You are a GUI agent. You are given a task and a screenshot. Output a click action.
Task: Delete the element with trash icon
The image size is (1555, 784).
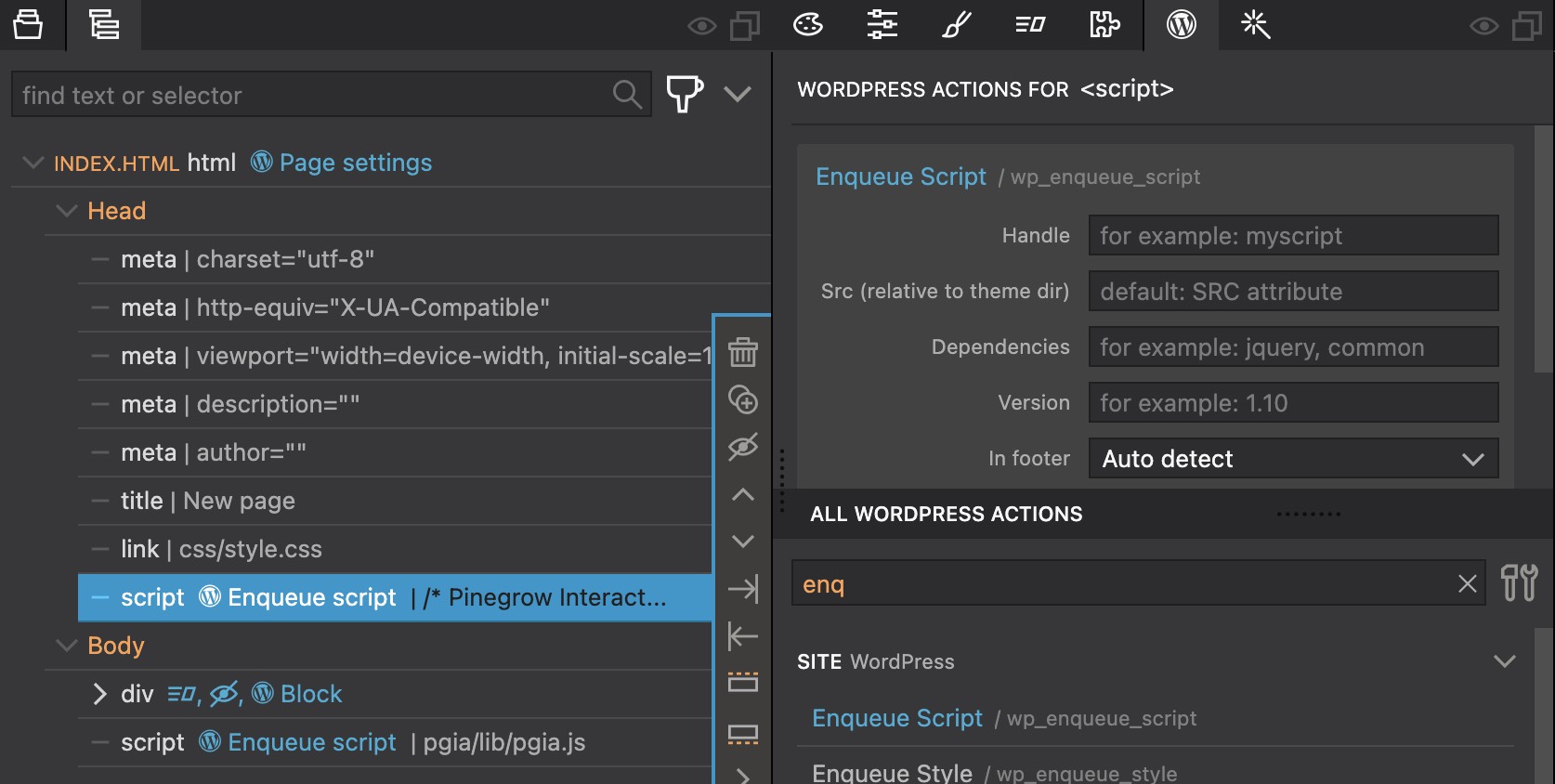[742, 352]
